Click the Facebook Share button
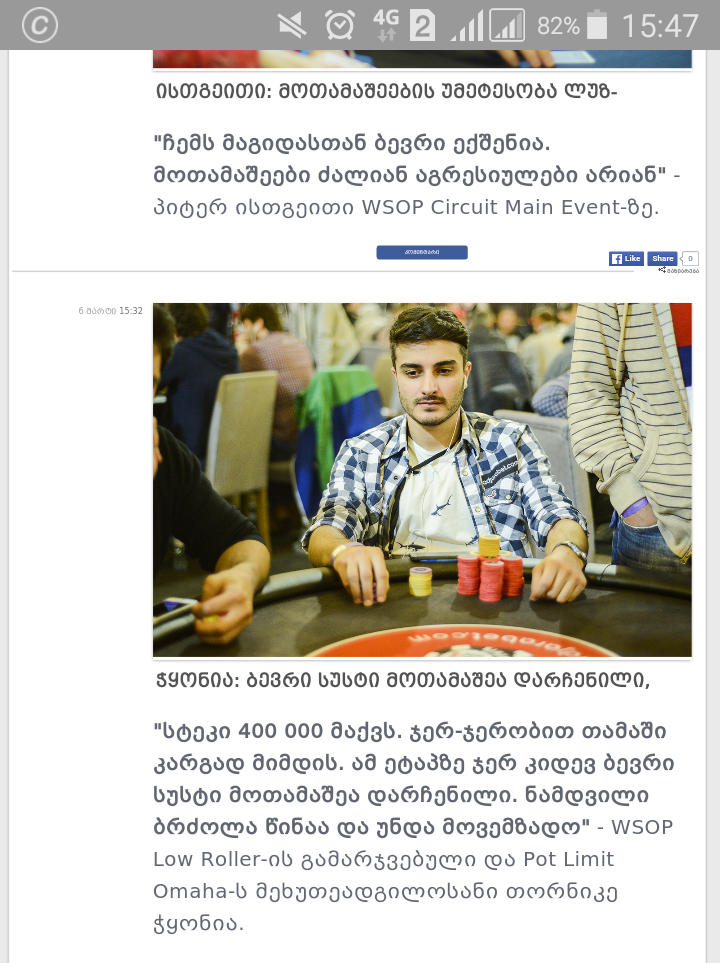Image resolution: width=720 pixels, height=963 pixels. [662, 259]
